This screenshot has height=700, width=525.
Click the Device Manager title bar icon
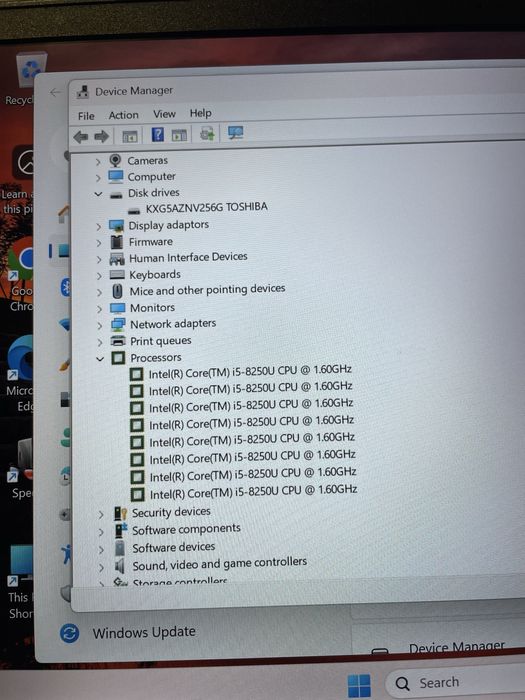(x=83, y=92)
